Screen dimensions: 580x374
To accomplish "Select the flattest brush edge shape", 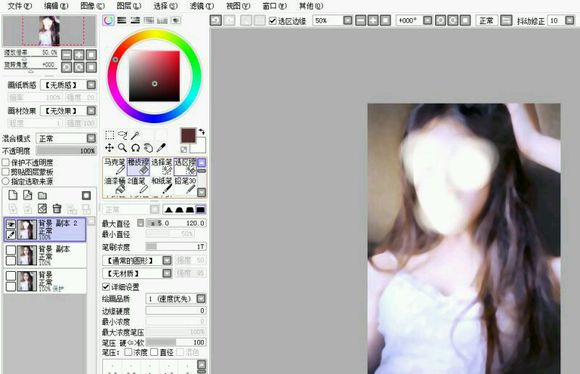I will point(200,210).
